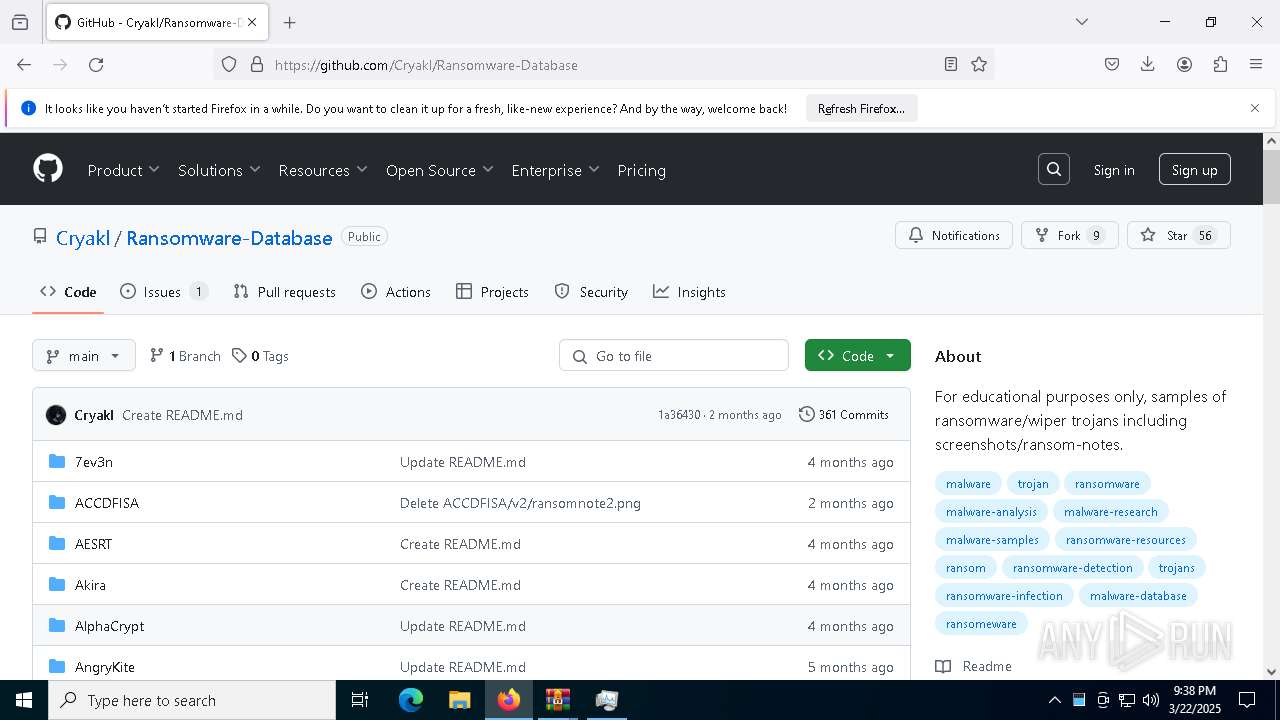Expand the Solutions navigation menu

(219, 170)
